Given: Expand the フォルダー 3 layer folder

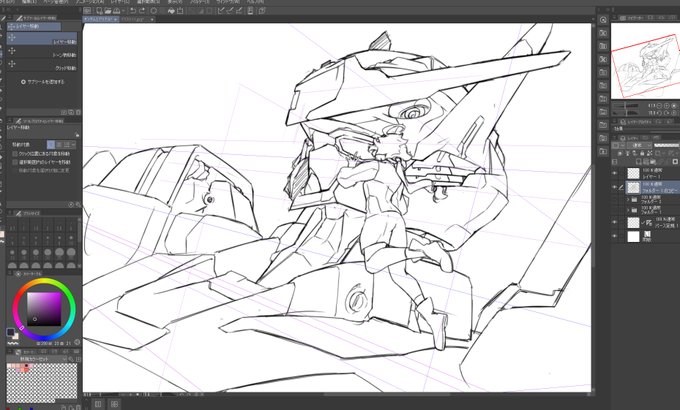Looking at the screenshot, I should pyautogui.click(x=628, y=200).
